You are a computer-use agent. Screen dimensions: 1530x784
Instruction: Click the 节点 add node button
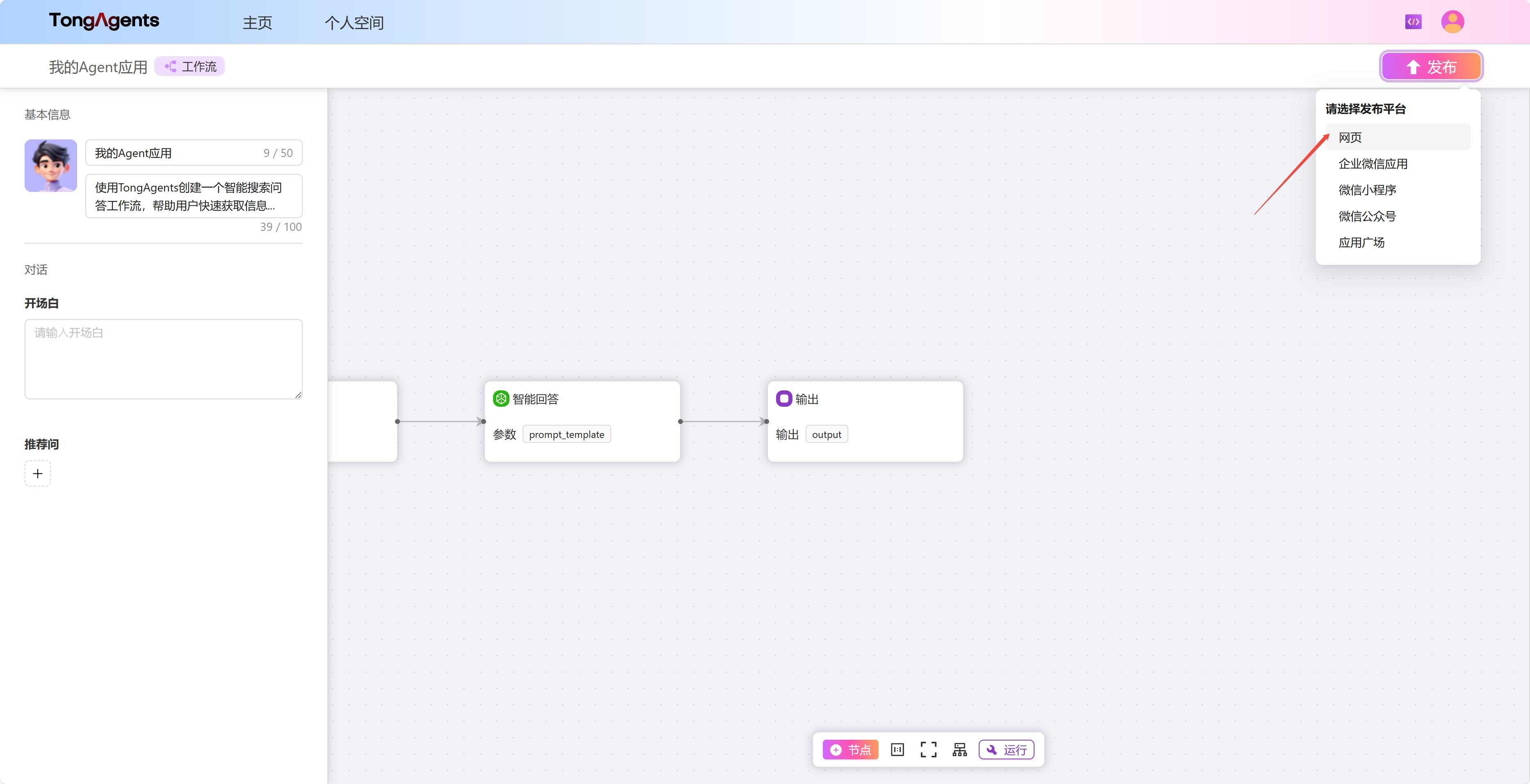tap(850, 750)
